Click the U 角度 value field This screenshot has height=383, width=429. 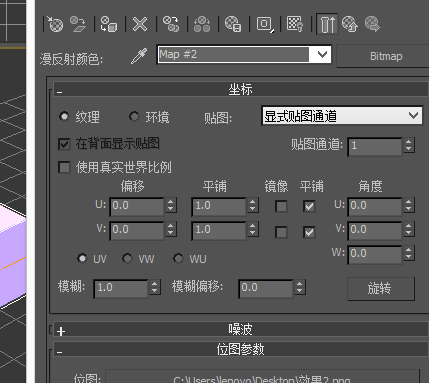[375, 206]
